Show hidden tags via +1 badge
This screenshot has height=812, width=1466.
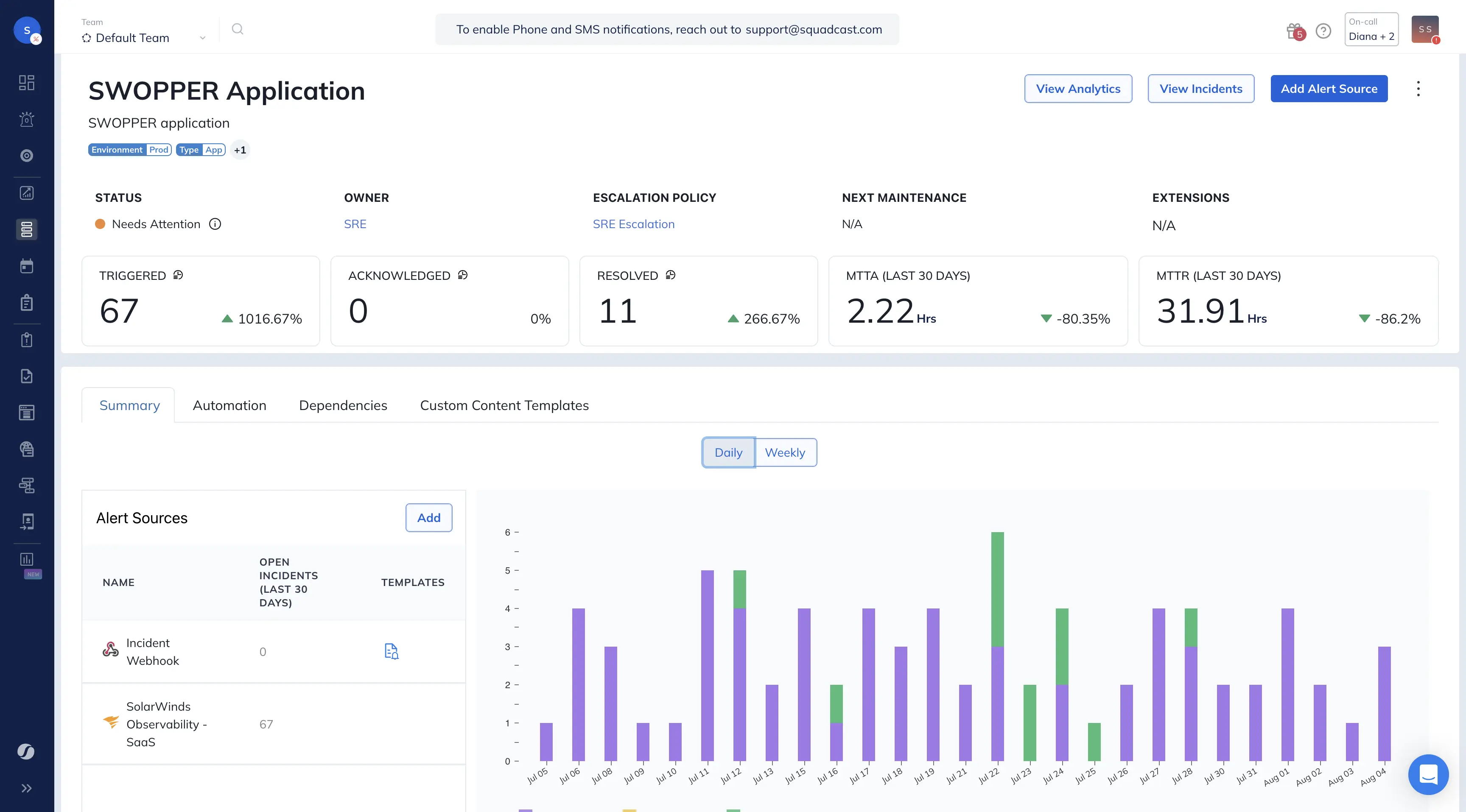[240, 150]
